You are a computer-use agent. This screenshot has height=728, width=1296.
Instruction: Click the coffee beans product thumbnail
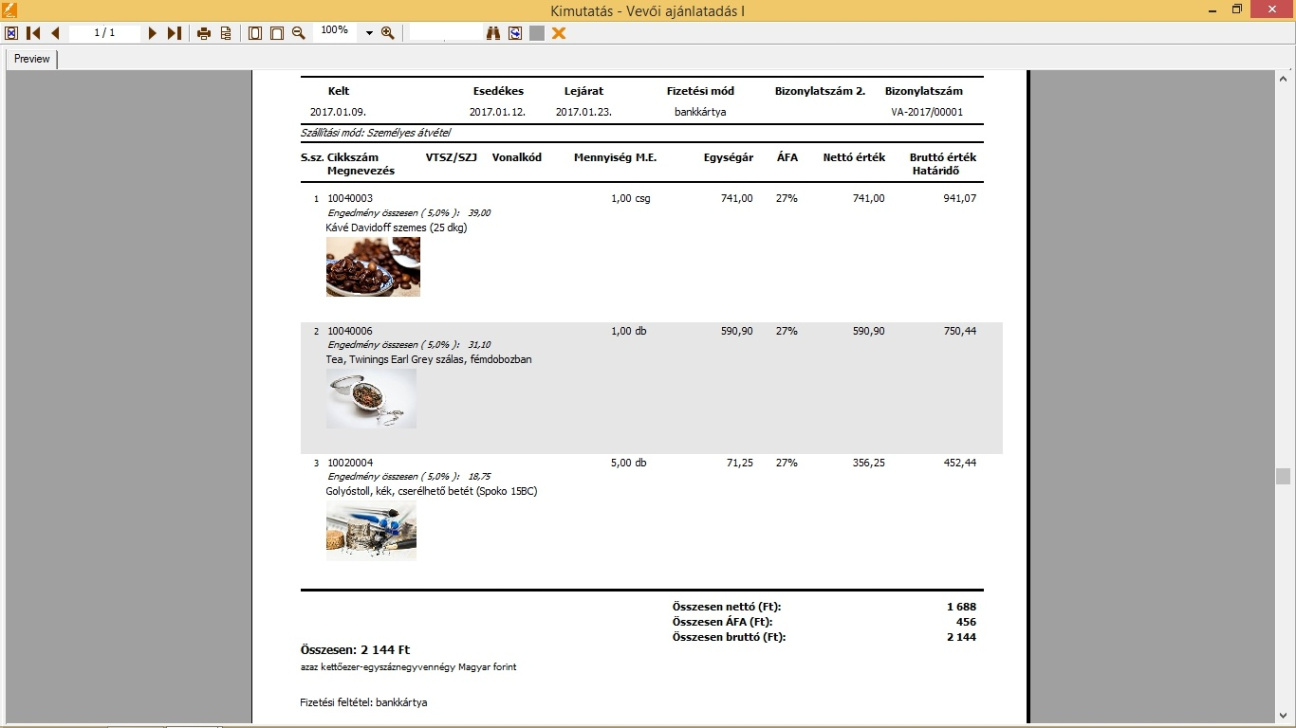(373, 267)
